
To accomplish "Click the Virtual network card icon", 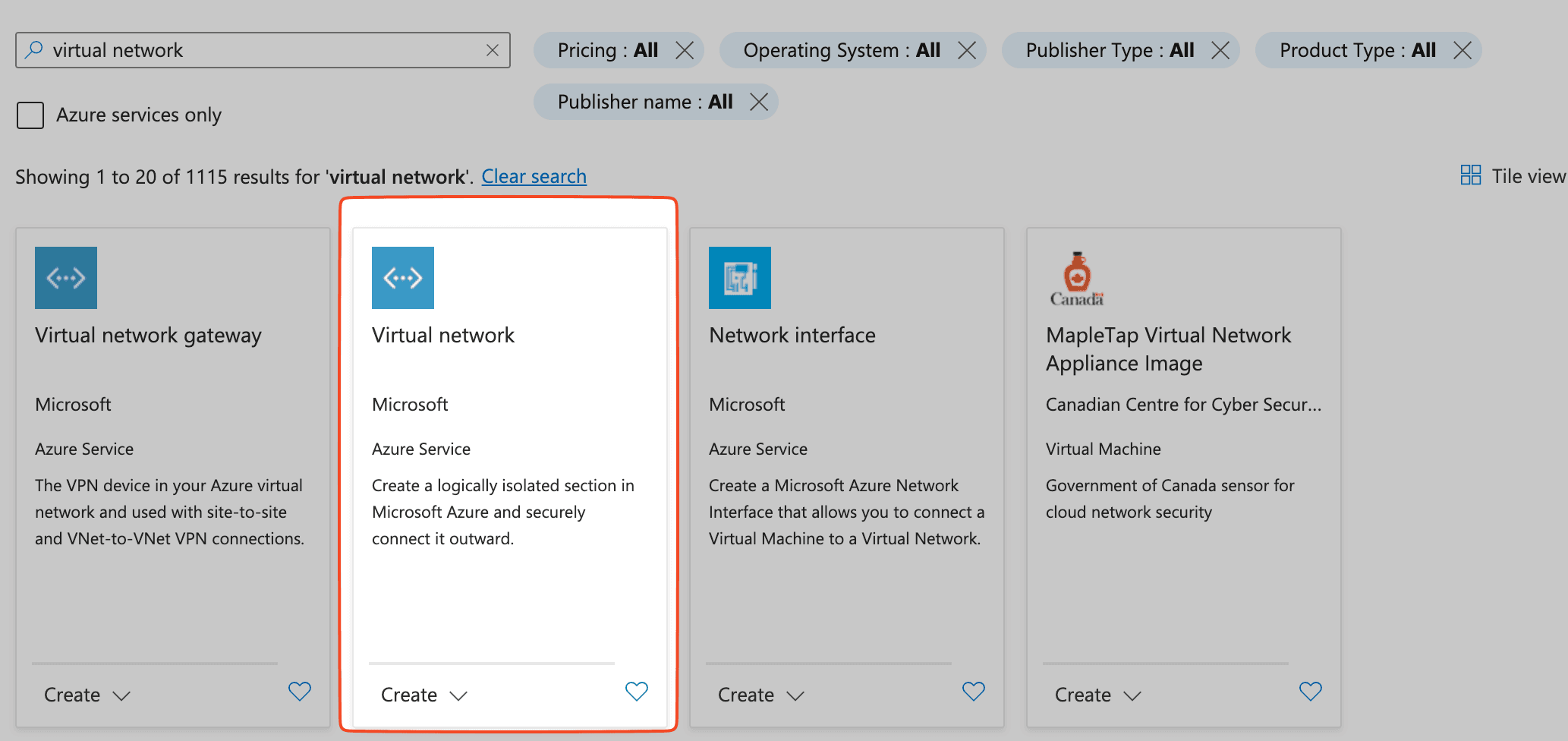I will (x=403, y=278).
